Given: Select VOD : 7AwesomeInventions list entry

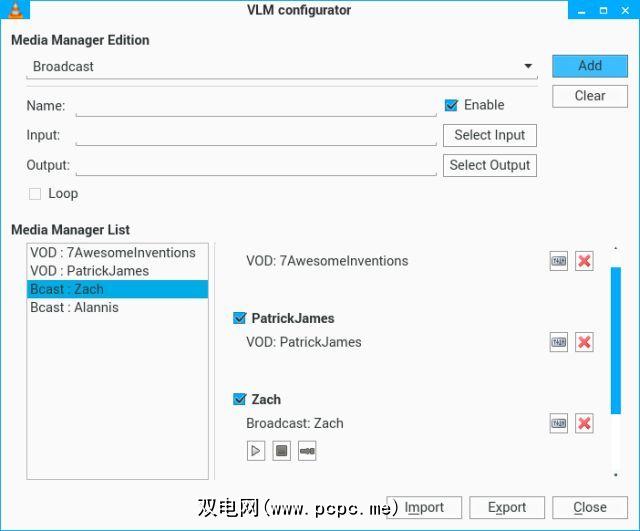Looking at the screenshot, I should 112,253.
